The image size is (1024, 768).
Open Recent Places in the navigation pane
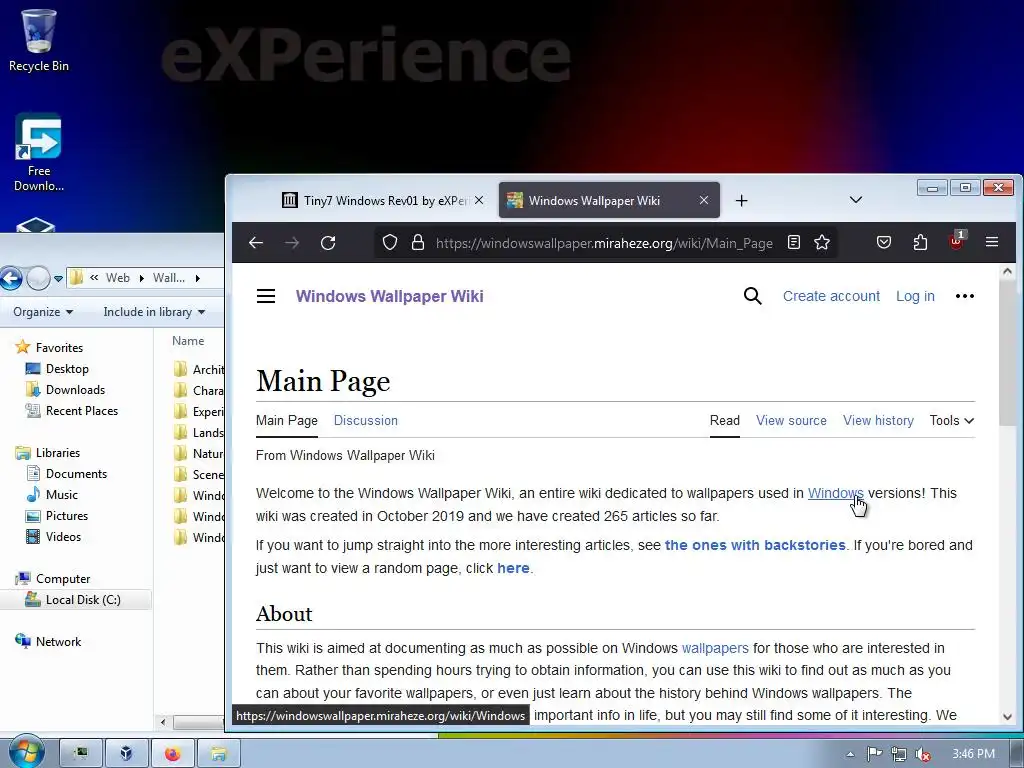coord(82,411)
